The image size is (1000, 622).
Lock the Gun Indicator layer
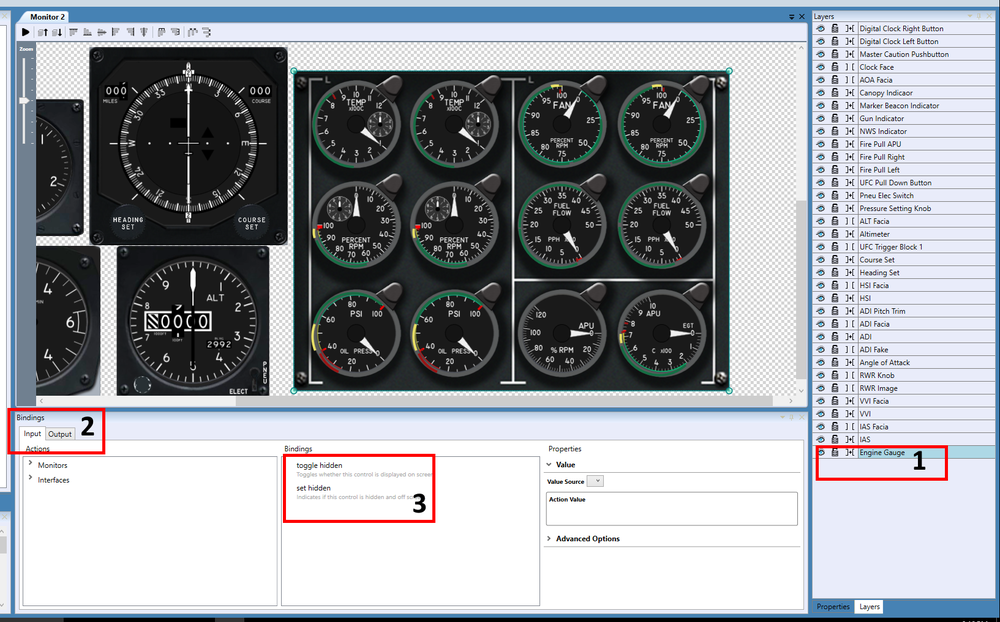coord(835,119)
